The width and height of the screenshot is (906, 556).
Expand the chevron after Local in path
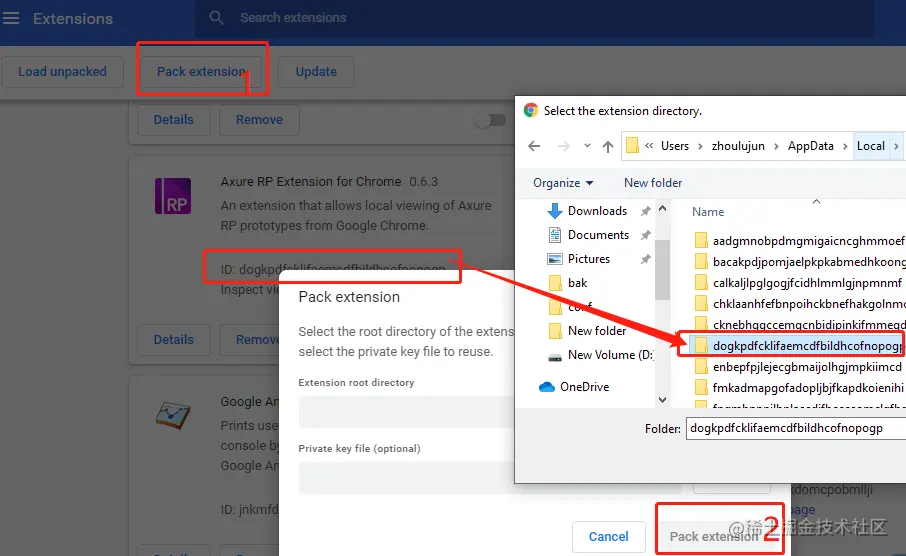[896, 146]
